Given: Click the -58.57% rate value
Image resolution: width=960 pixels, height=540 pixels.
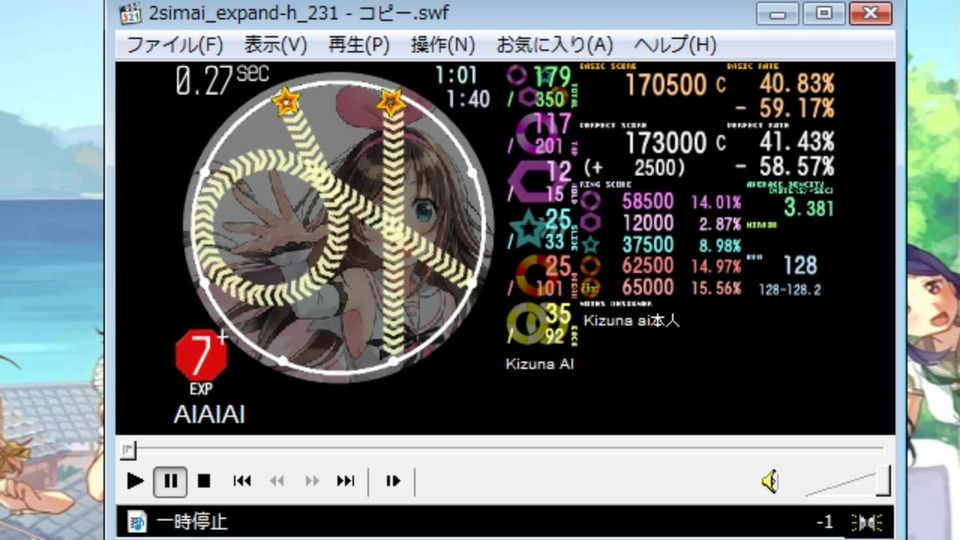Looking at the screenshot, I should pos(786,167).
